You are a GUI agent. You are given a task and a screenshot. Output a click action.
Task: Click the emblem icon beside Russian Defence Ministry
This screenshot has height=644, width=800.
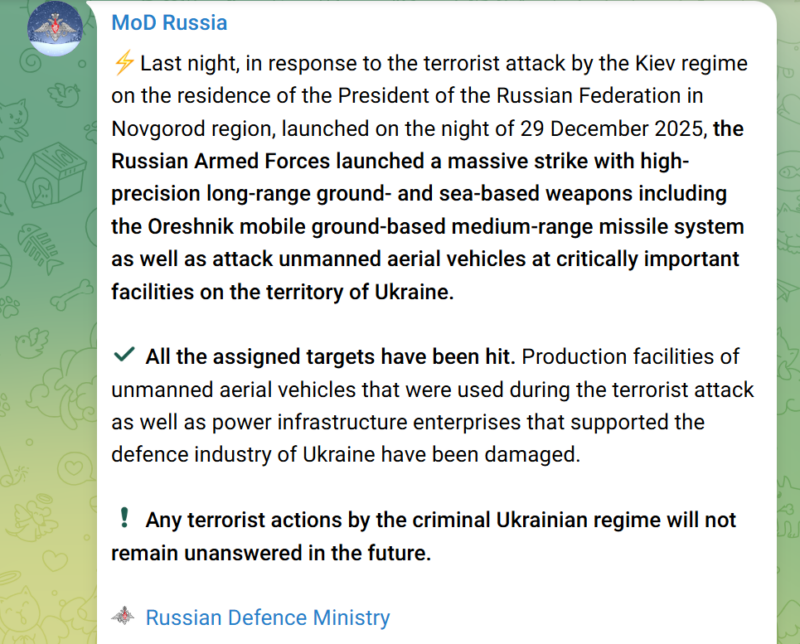click(x=123, y=617)
